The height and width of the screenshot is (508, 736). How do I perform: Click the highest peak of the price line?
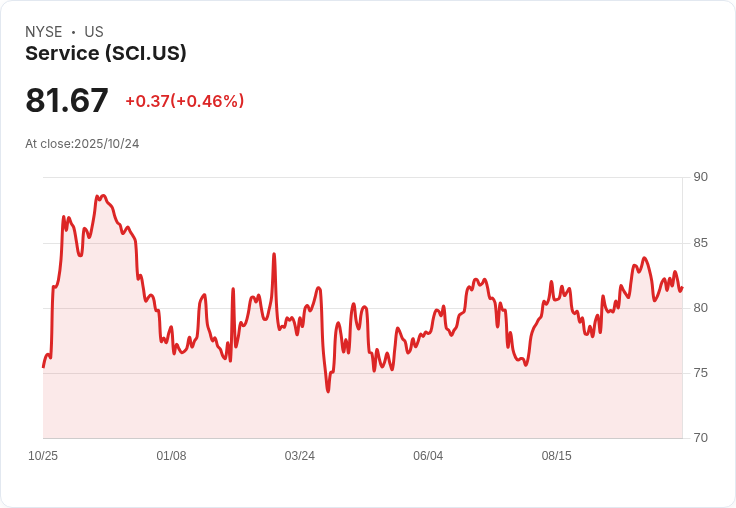[98, 196]
